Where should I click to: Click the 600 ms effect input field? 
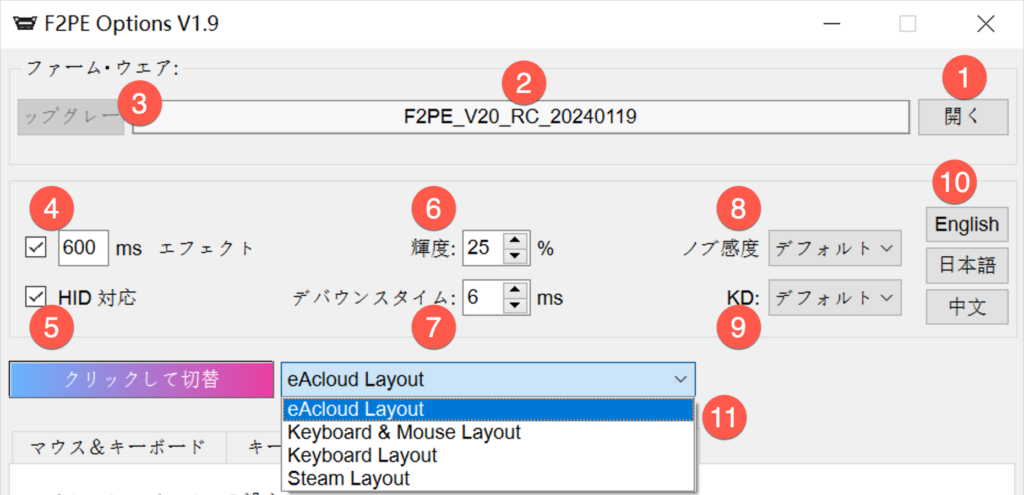[84, 248]
